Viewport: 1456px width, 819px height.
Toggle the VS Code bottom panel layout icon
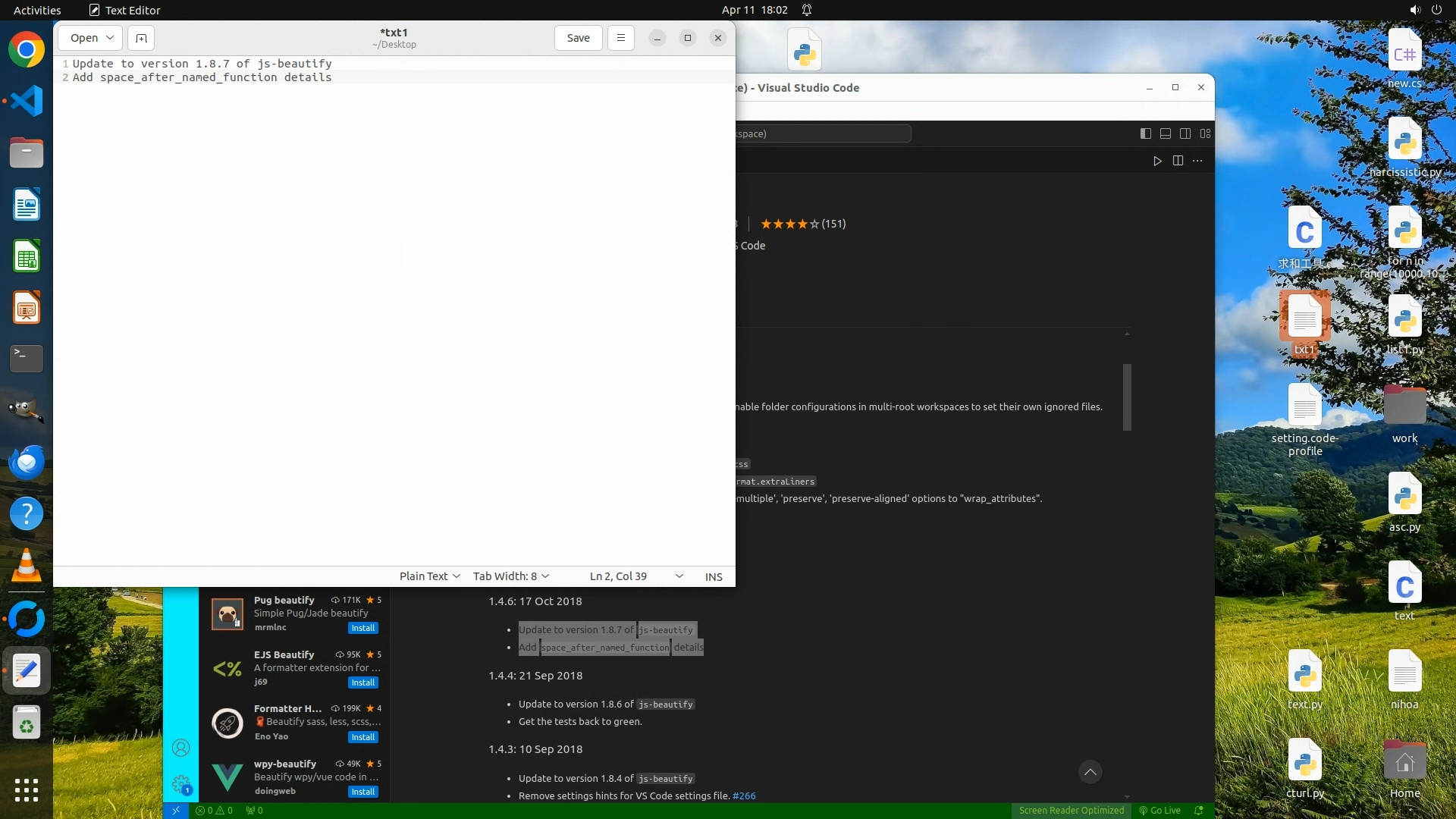point(1166,133)
